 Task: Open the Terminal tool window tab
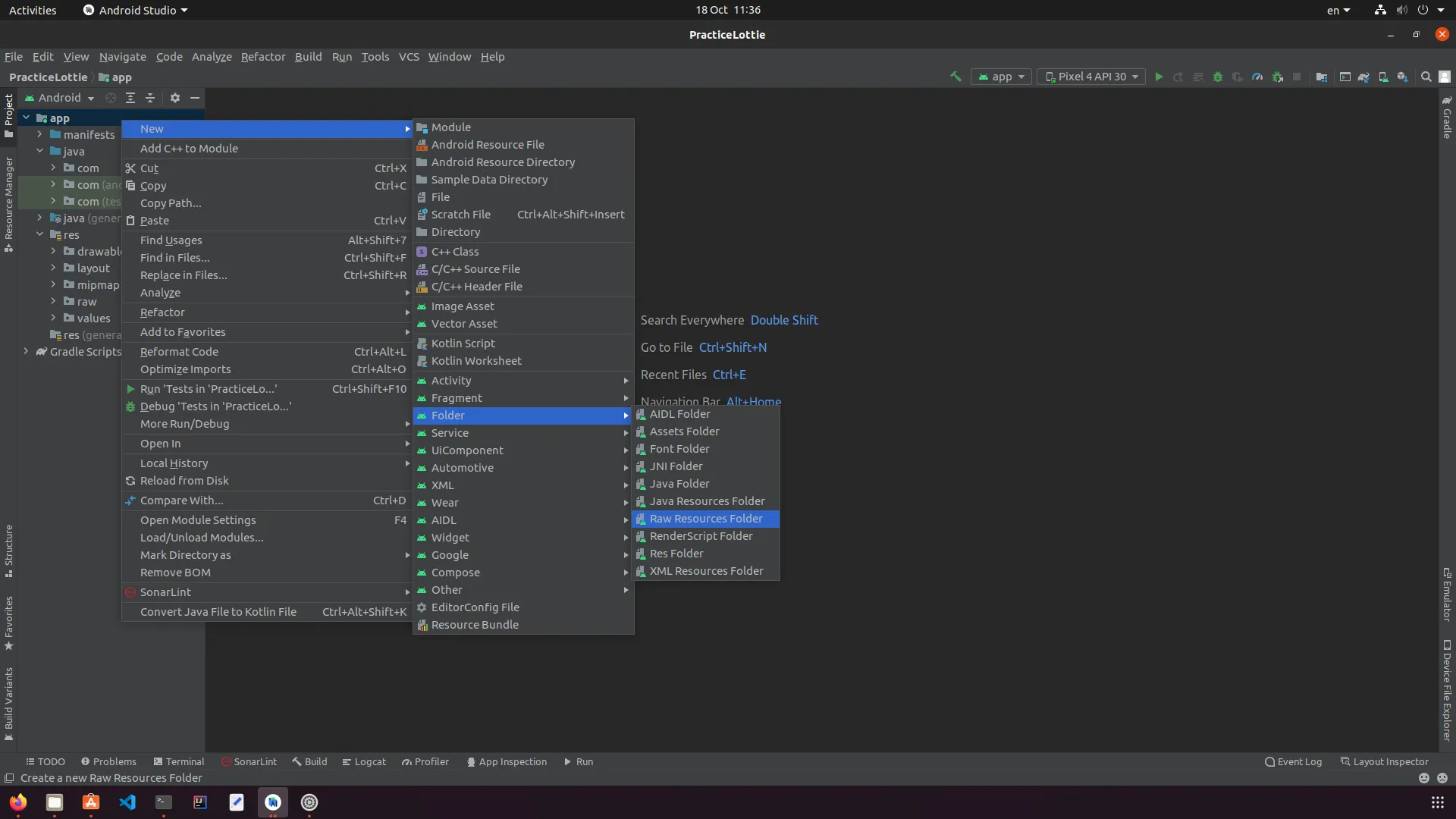click(x=179, y=761)
